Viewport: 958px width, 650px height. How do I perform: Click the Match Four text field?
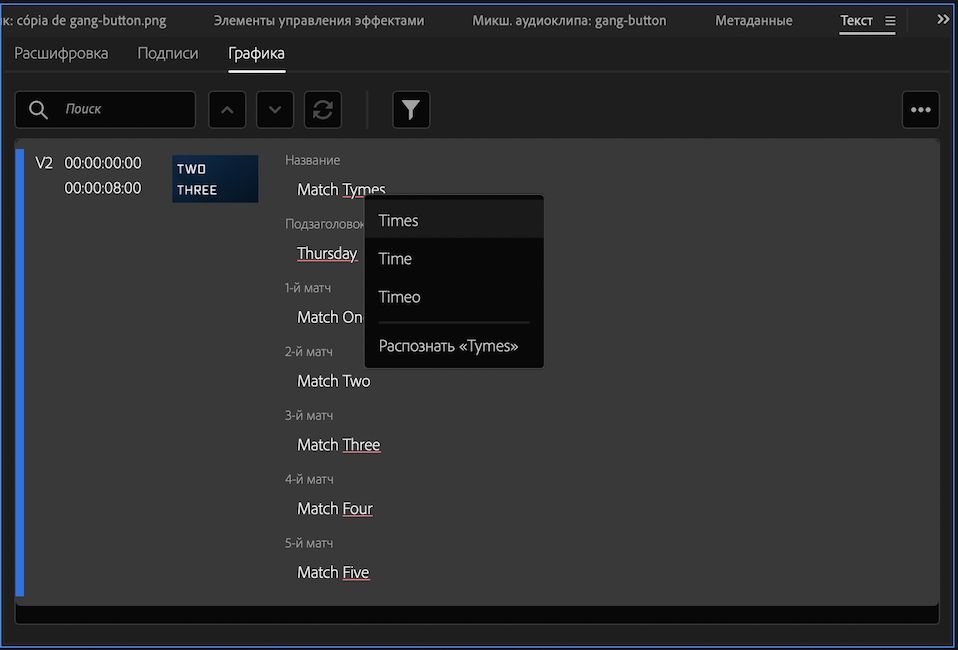[x=335, y=508]
